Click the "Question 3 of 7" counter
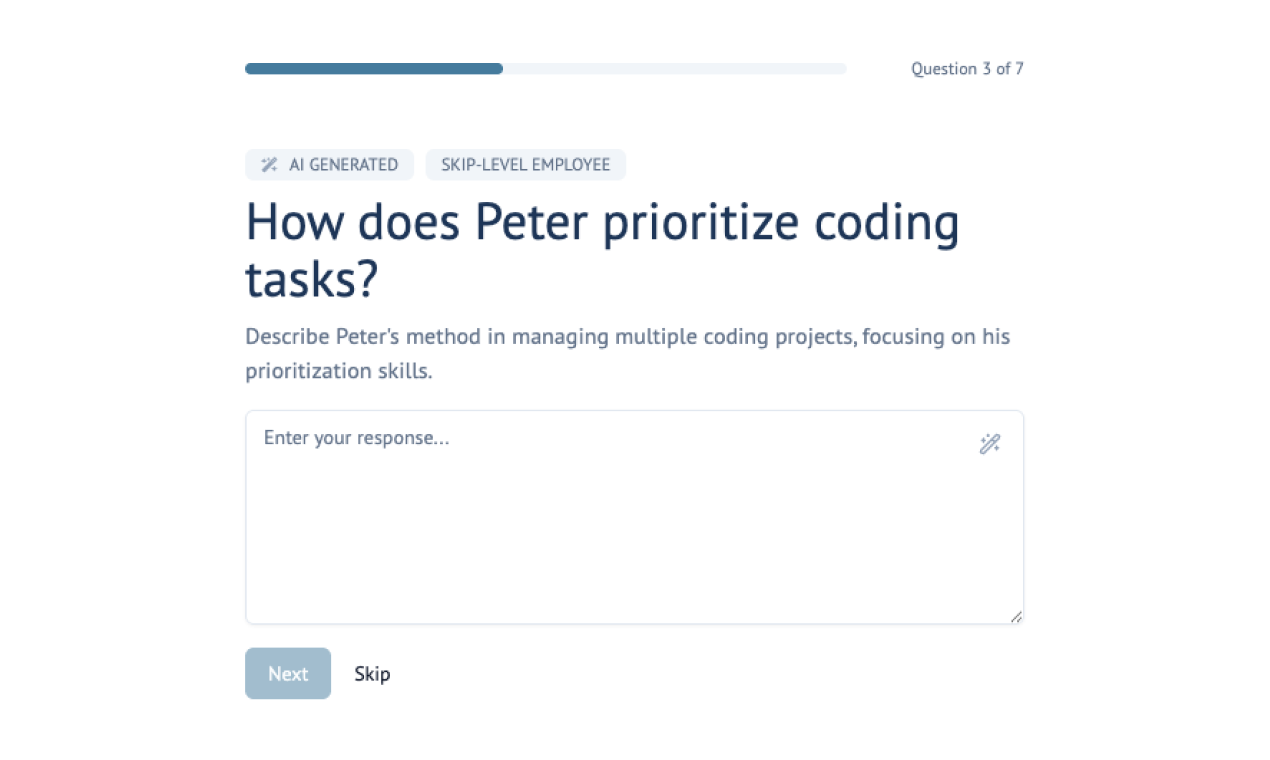This screenshot has height=760, width=1270. (967, 69)
